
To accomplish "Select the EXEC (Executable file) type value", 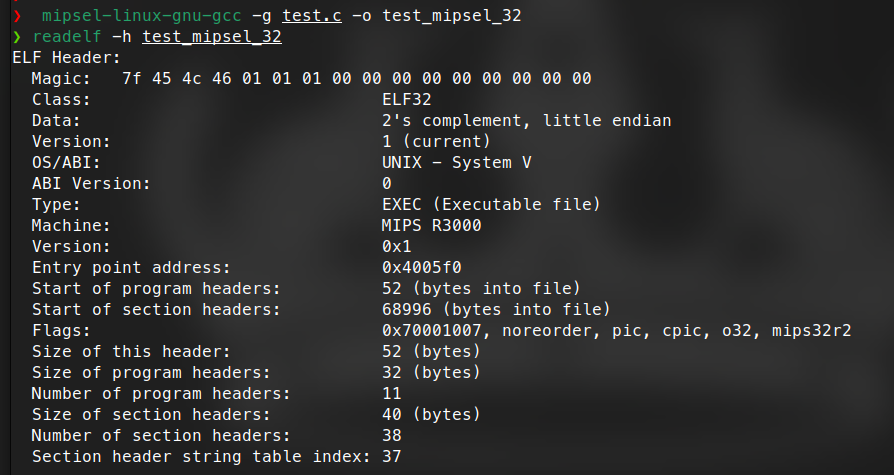I will click(491, 205).
